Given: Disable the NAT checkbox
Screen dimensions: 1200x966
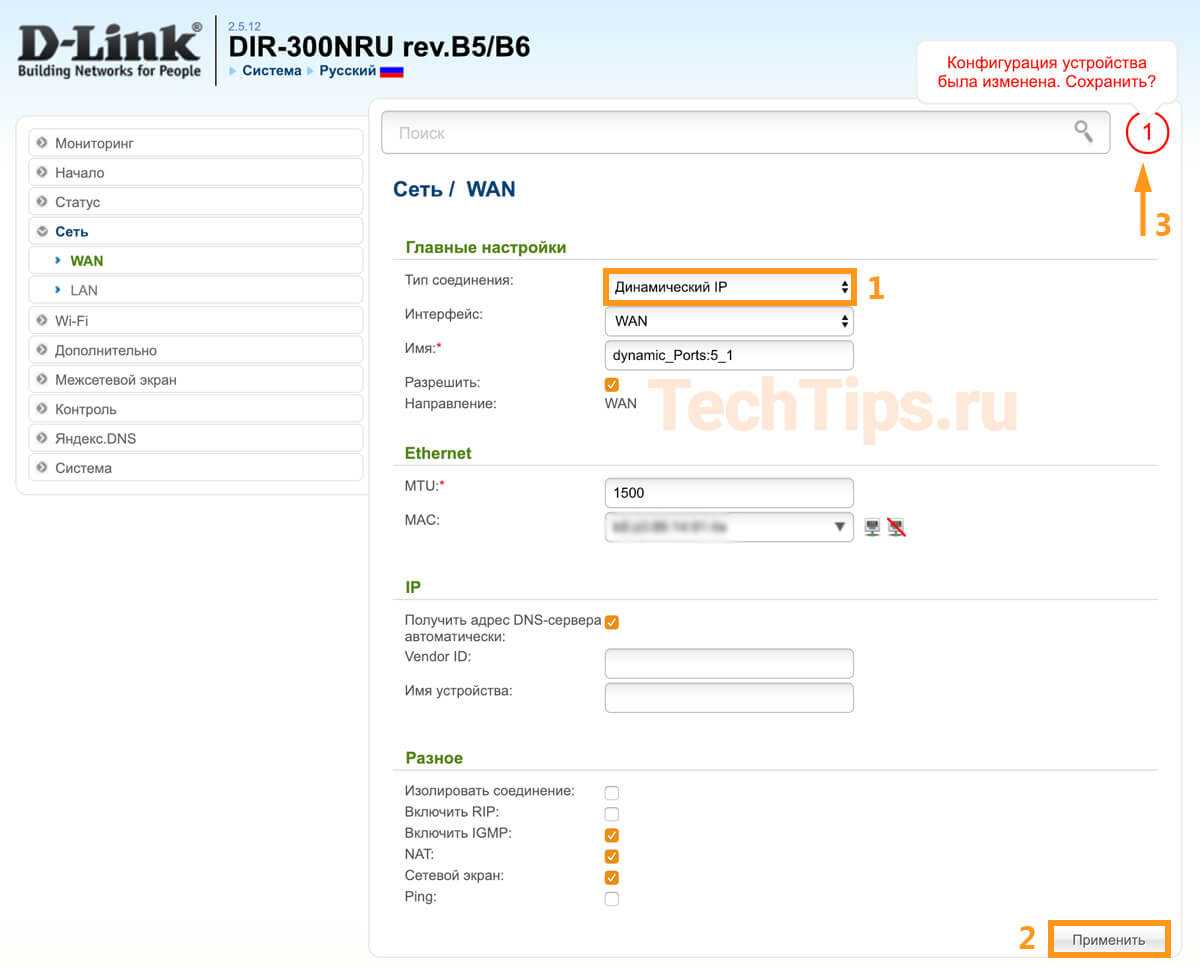Looking at the screenshot, I should [x=612, y=856].
